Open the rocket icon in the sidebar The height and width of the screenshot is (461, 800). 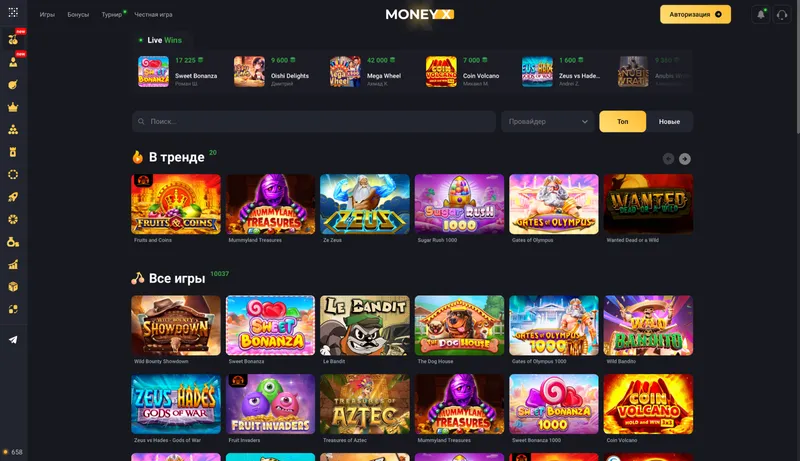13,197
